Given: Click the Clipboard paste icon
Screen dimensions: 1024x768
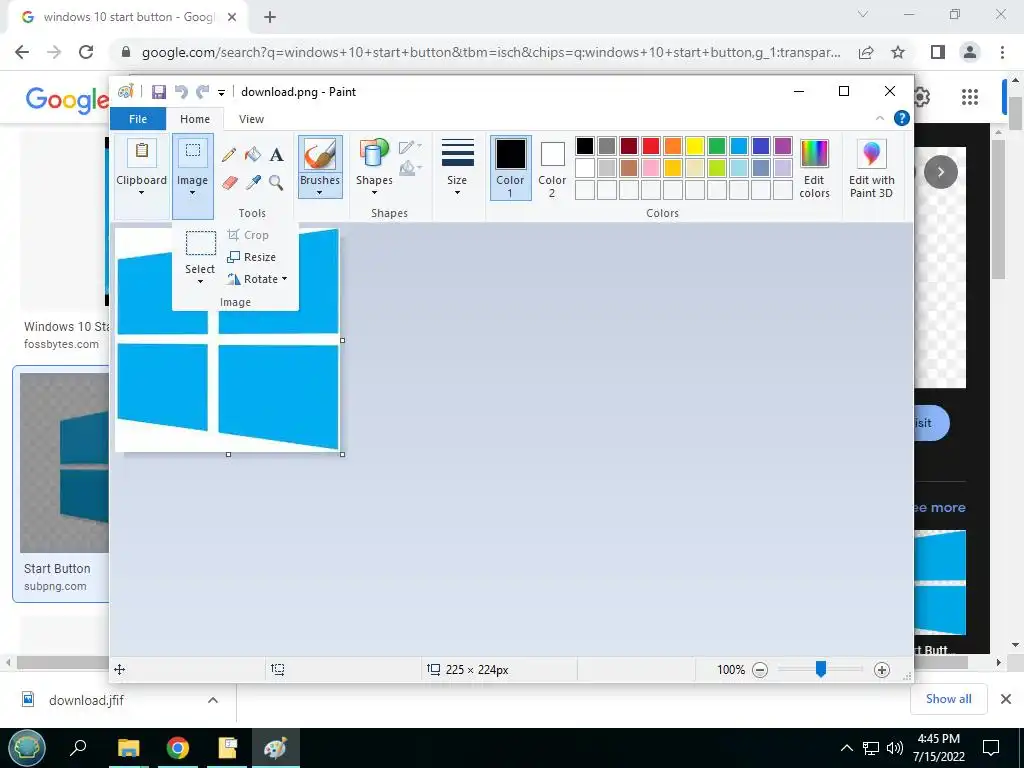Looking at the screenshot, I should coord(142,153).
